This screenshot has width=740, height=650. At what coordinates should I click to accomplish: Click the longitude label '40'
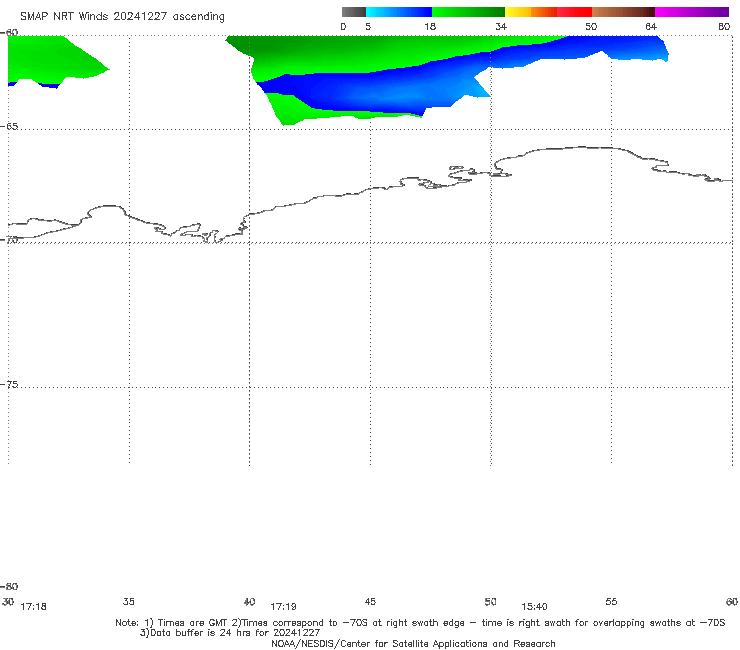pyautogui.click(x=250, y=602)
